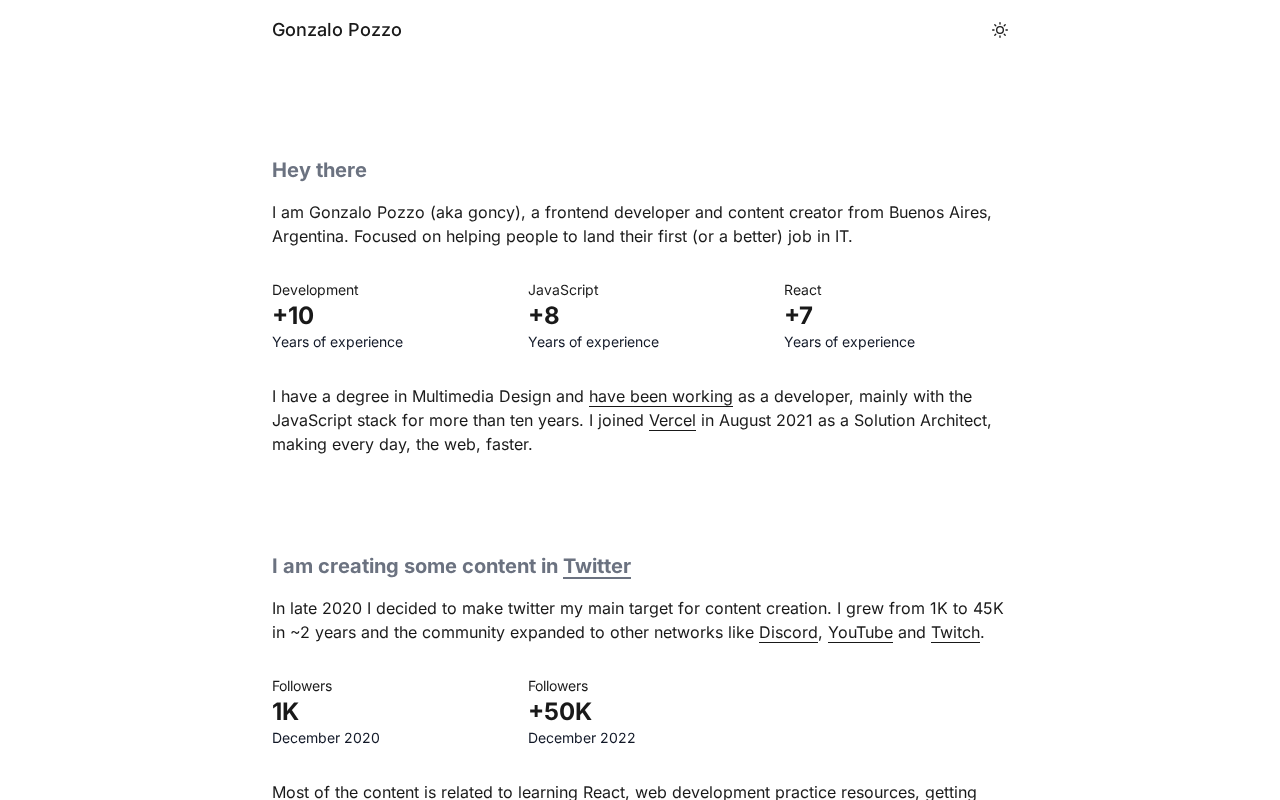The height and width of the screenshot is (800, 1280).
Task: Click the "Hey there" heading
Action: [319, 170]
